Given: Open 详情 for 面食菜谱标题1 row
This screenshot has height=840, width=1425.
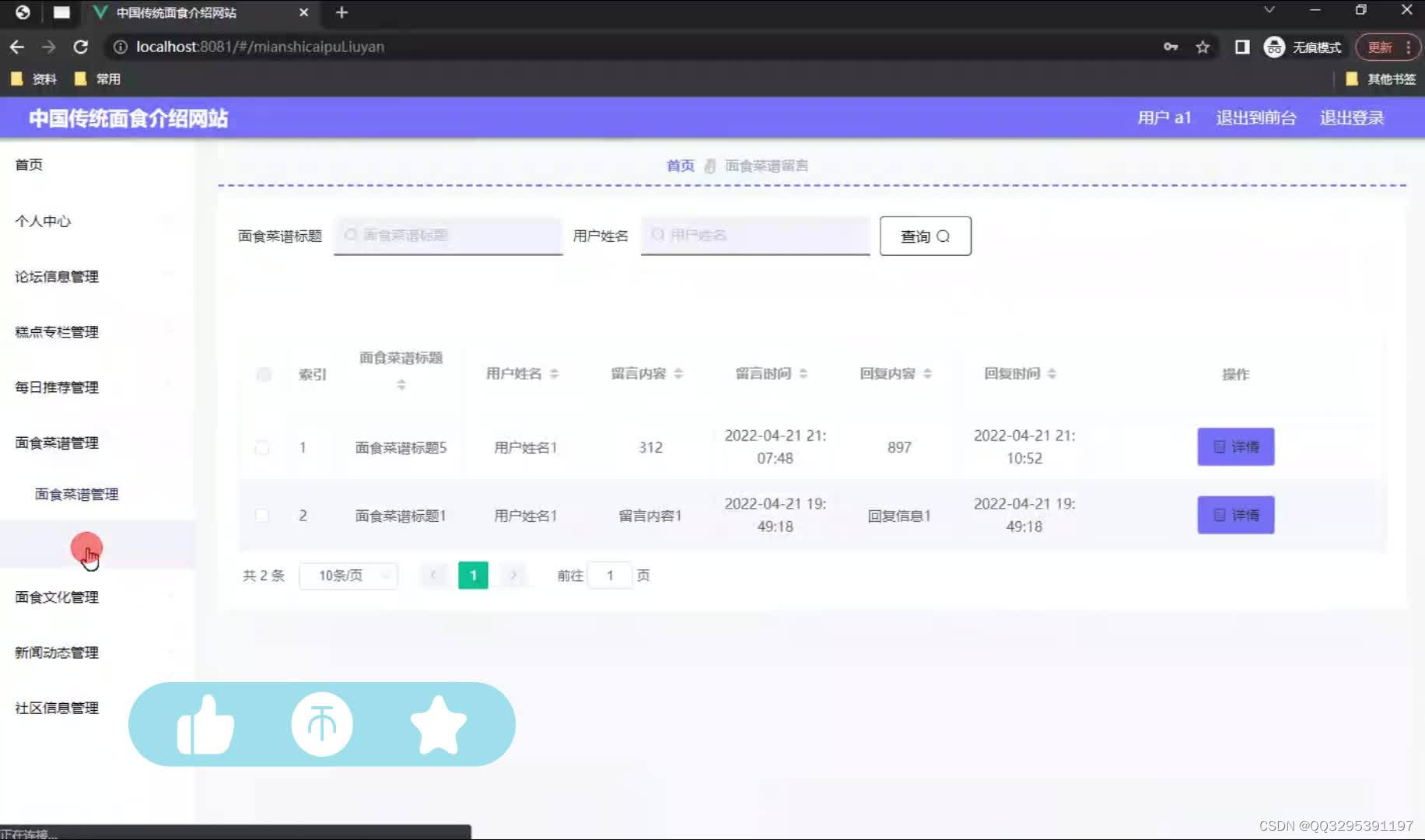Looking at the screenshot, I should [x=1236, y=515].
